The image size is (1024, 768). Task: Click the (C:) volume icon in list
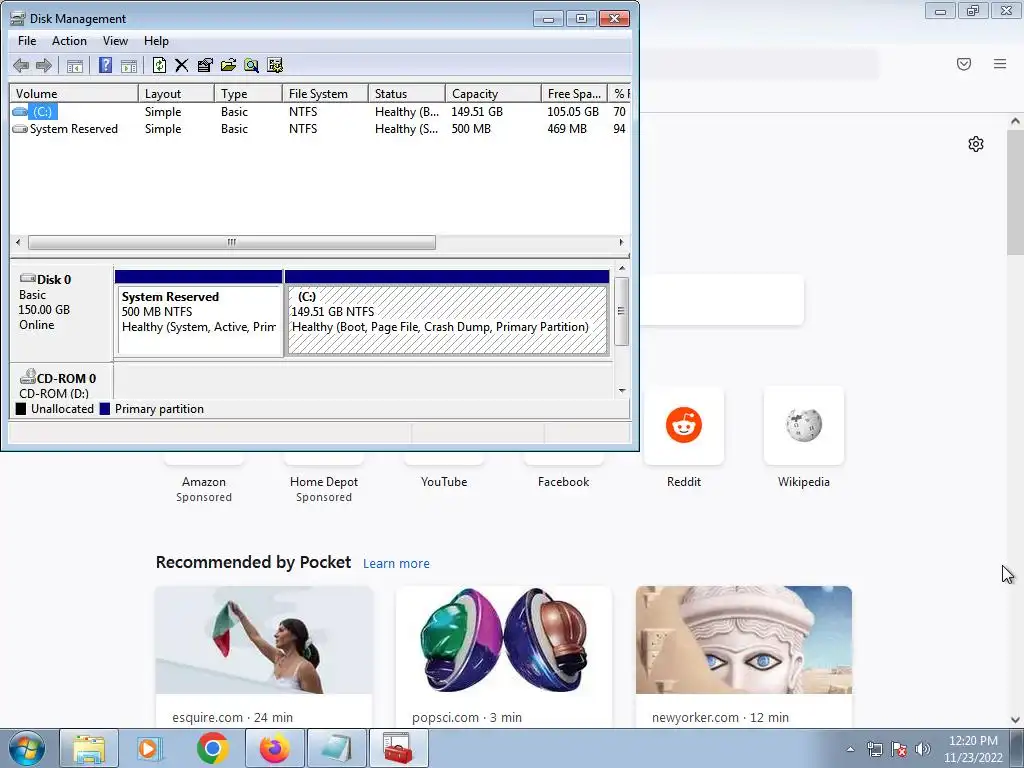[20, 112]
